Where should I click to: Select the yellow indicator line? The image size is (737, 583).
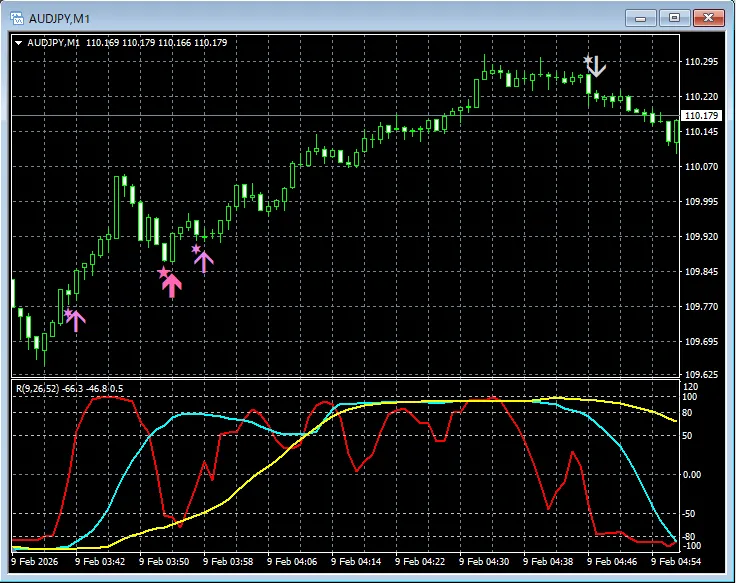click(250, 475)
